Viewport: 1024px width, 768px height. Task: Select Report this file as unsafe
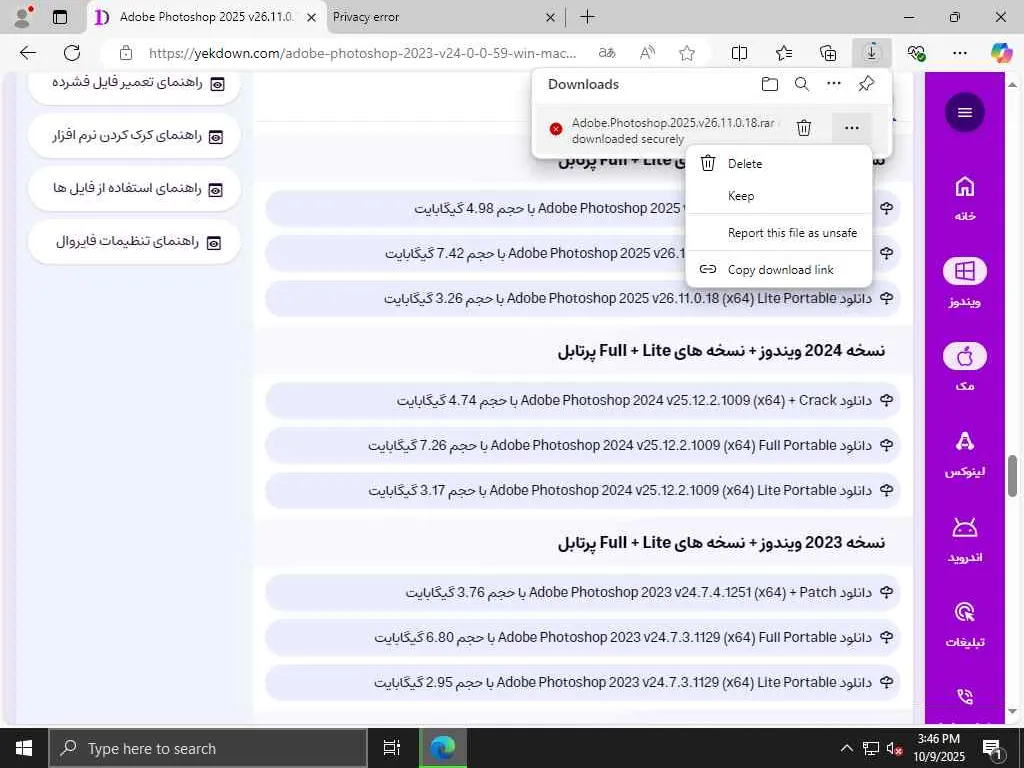(779, 233)
